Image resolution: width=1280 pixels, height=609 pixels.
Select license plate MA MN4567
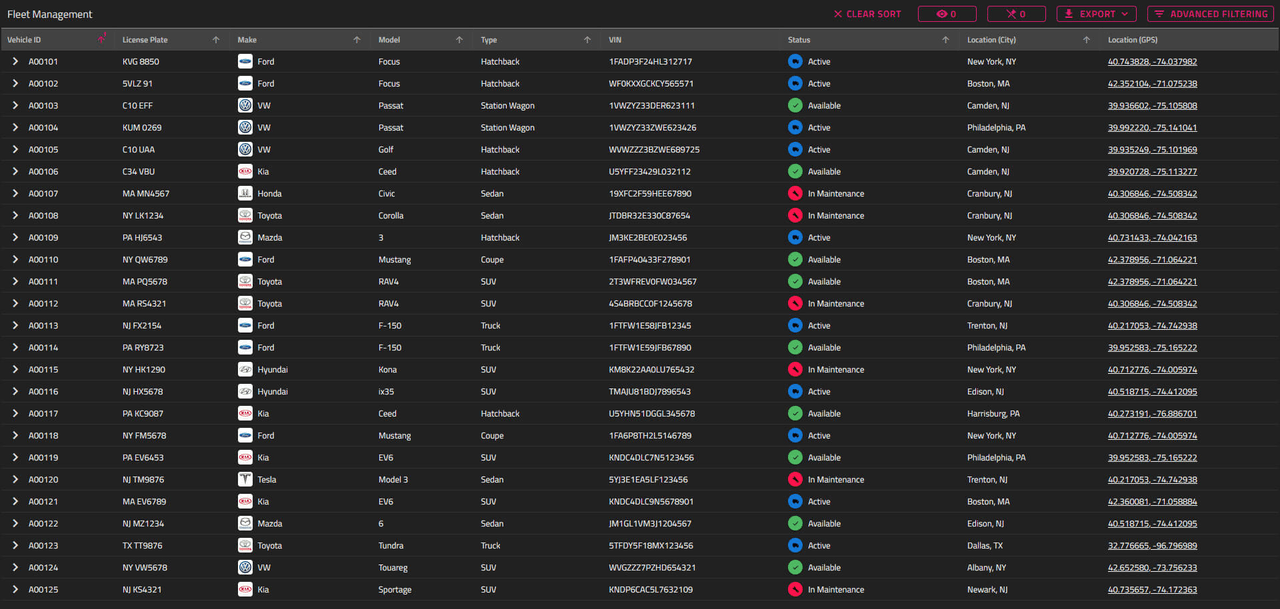click(146, 193)
